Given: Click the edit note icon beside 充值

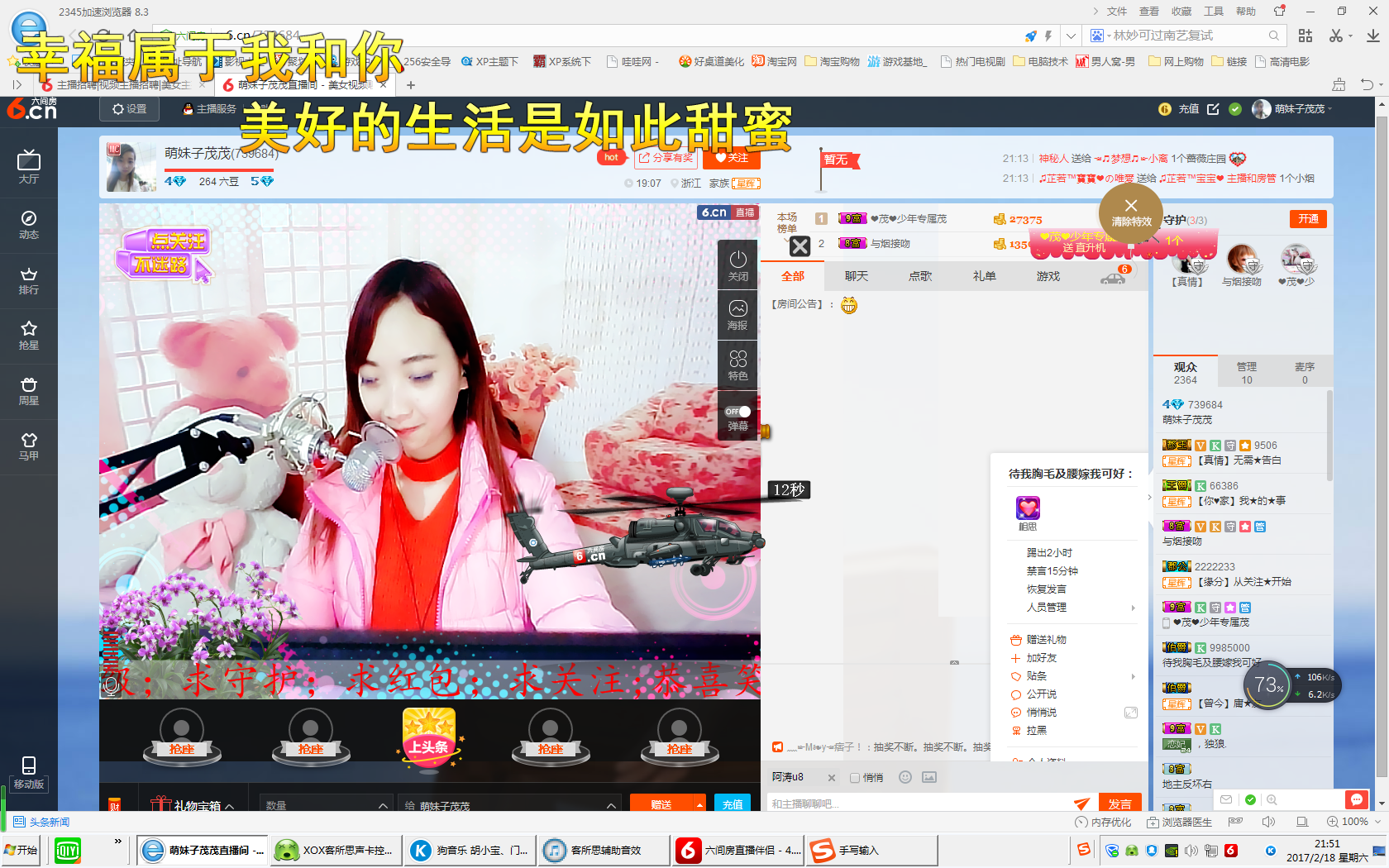Looking at the screenshot, I should coord(1213,109).
